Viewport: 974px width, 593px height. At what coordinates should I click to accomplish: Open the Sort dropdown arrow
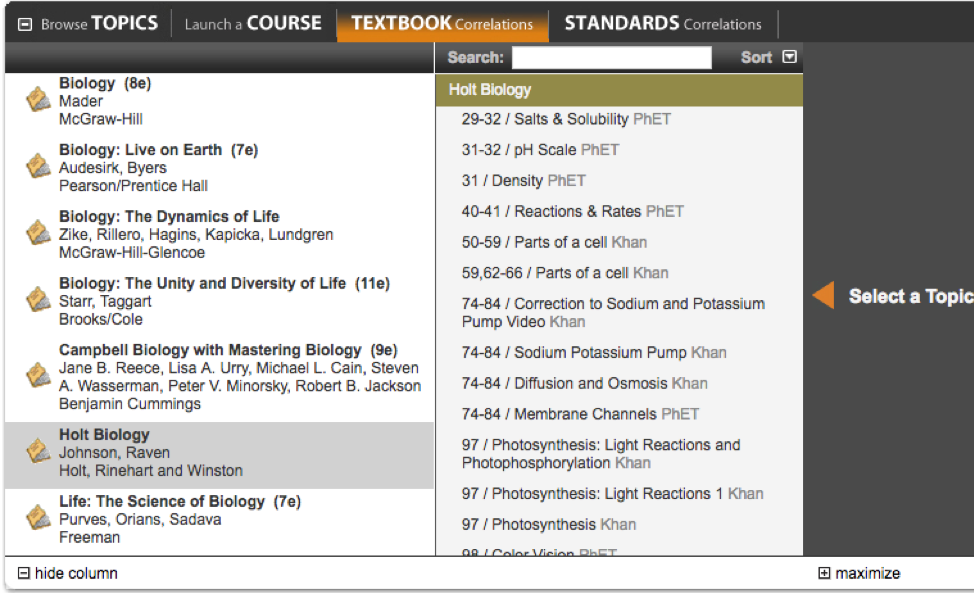790,57
